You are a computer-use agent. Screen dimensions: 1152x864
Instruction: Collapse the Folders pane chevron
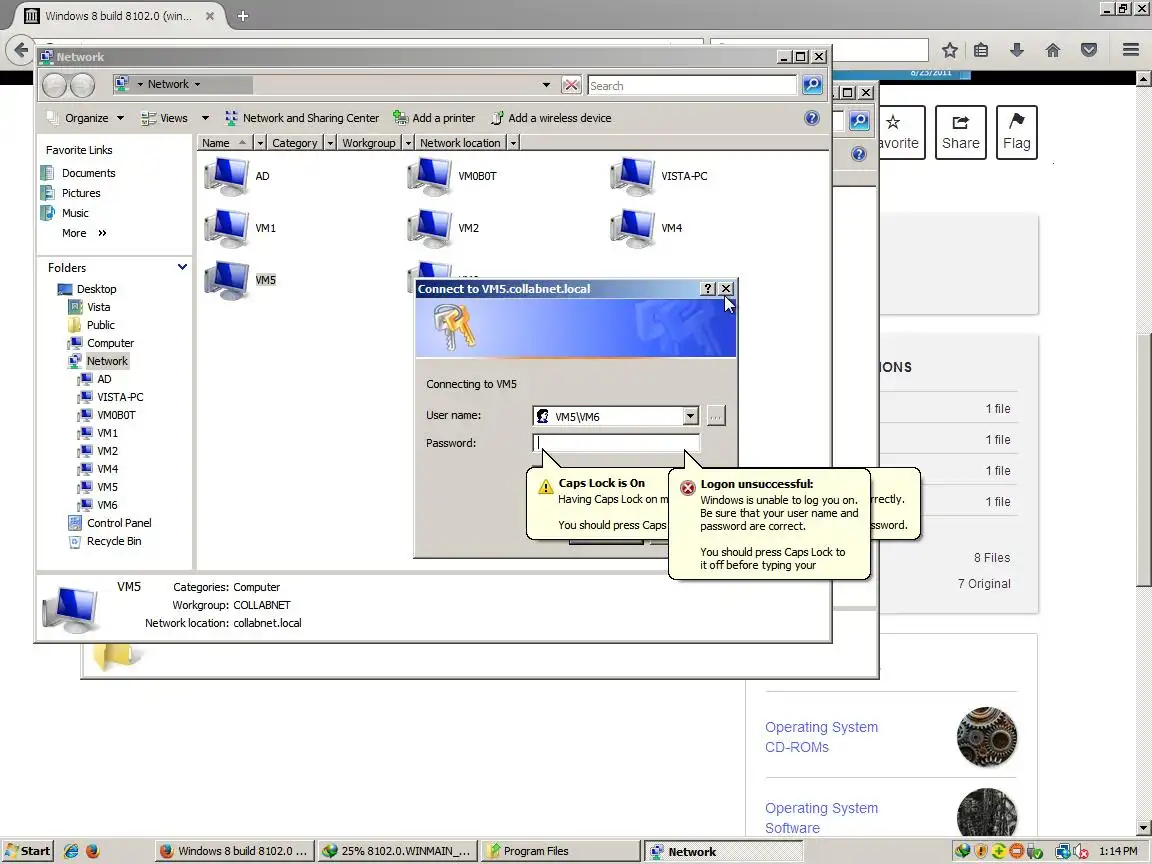[x=182, y=267]
